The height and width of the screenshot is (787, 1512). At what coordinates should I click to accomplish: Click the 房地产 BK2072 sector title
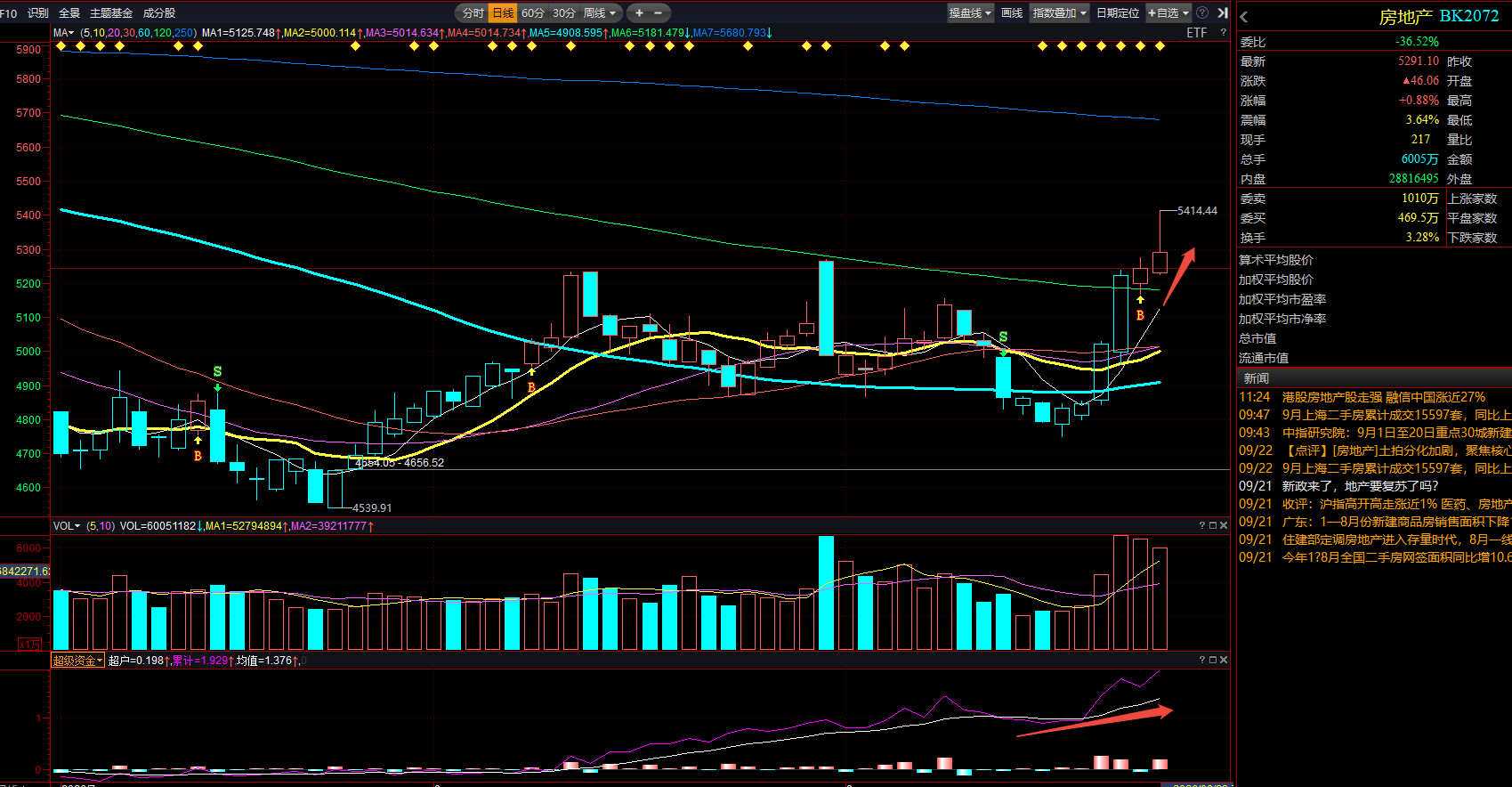[1439, 17]
